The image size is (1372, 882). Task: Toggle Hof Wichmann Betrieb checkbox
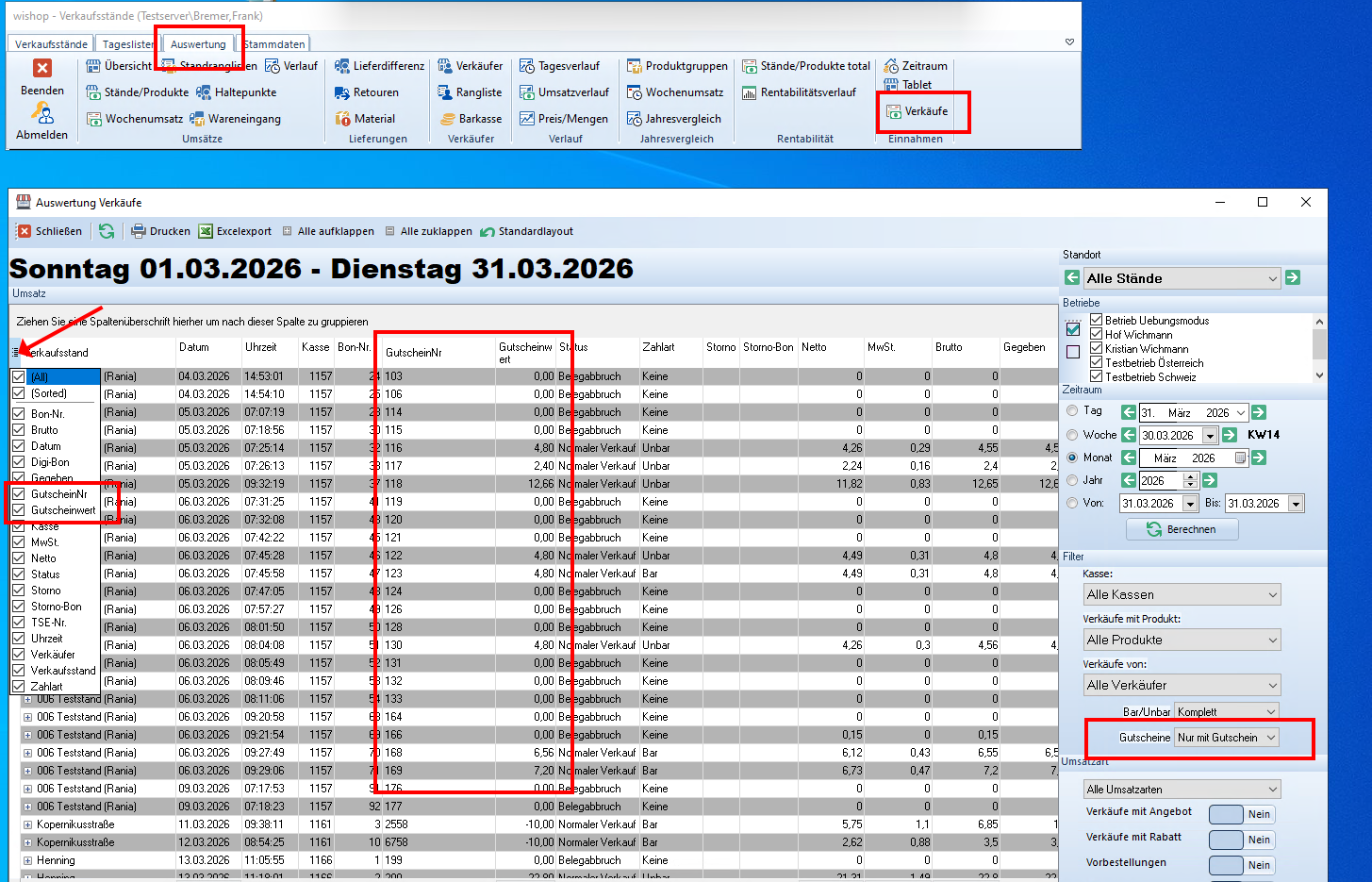[x=1097, y=334]
